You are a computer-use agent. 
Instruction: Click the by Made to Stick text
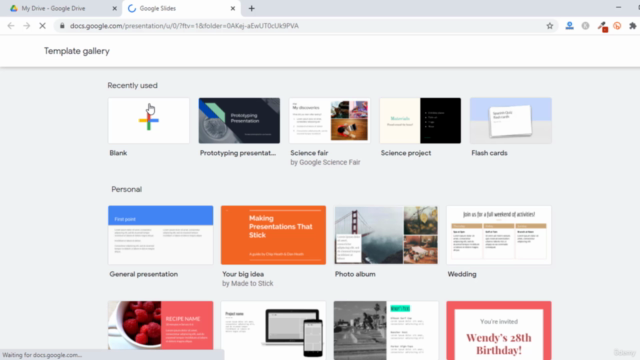[247, 283]
